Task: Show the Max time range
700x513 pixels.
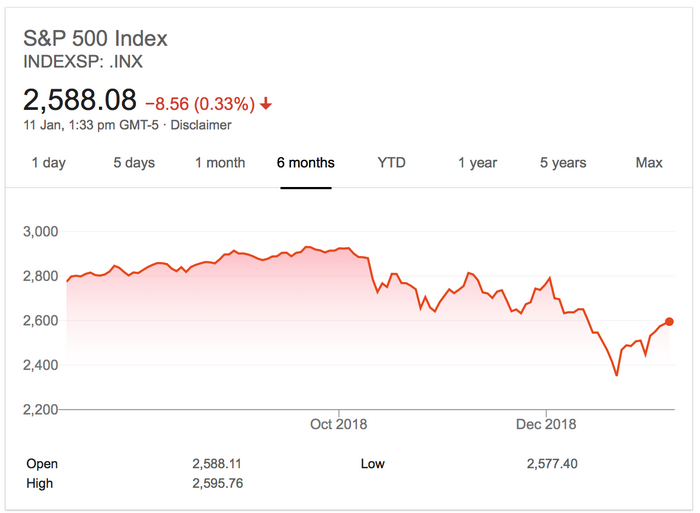Action: click(x=649, y=163)
